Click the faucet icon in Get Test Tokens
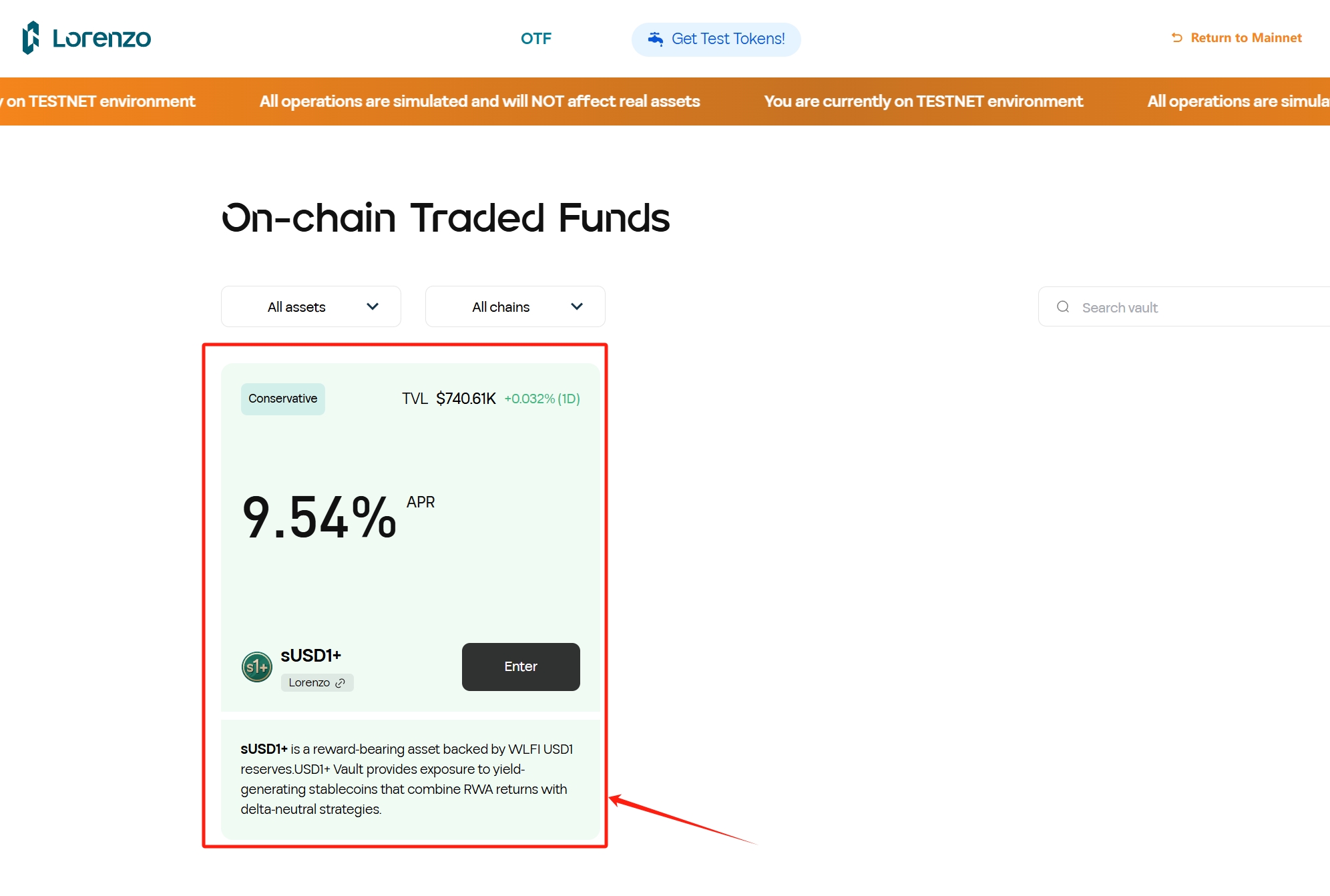Image resolution: width=1330 pixels, height=896 pixels. pos(656,39)
